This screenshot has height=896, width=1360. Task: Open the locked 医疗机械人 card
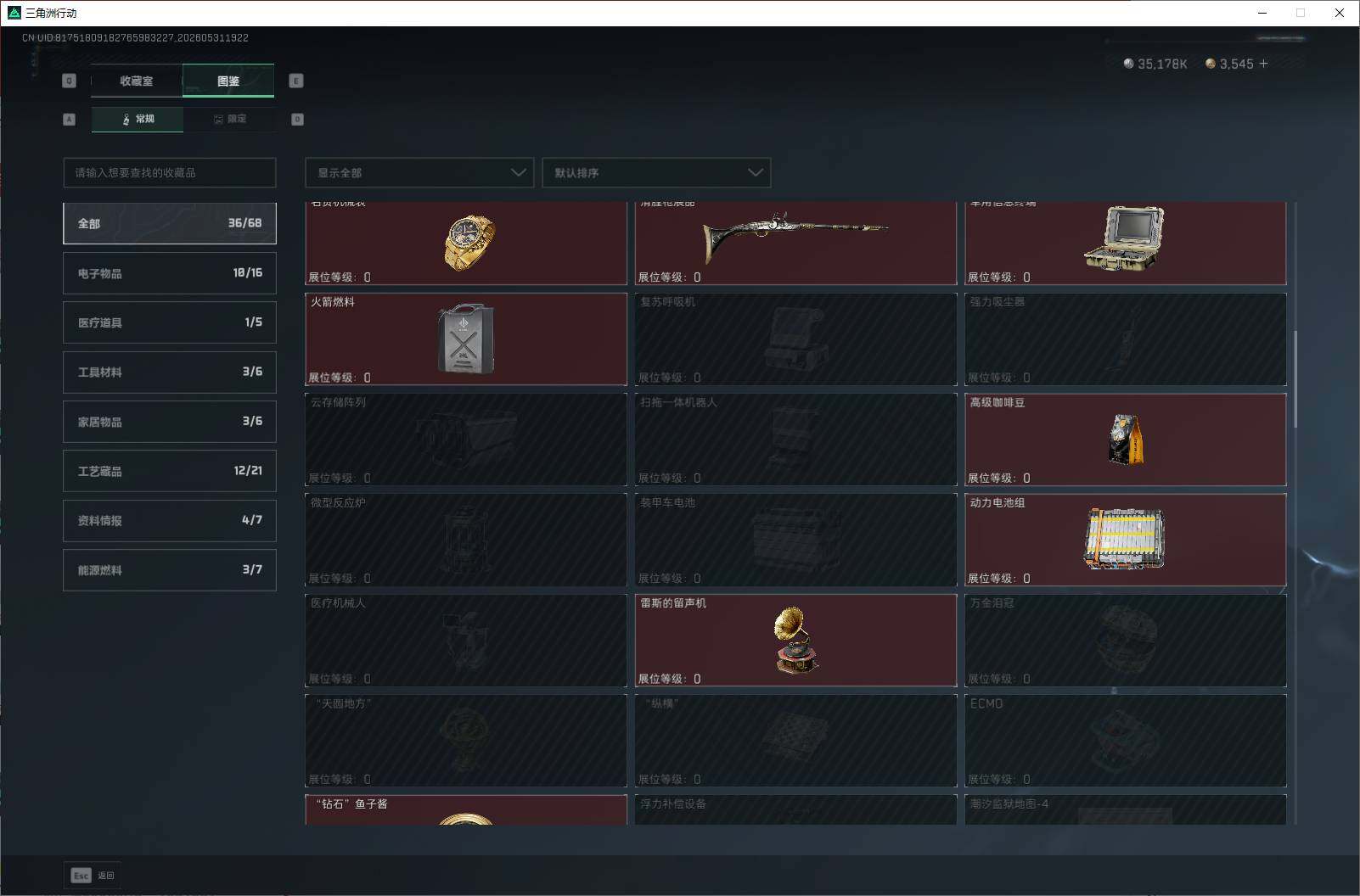click(x=466, y=641)
